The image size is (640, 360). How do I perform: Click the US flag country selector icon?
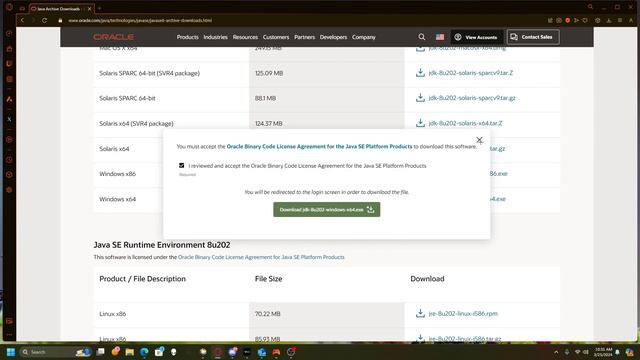(x=440, y=37)
